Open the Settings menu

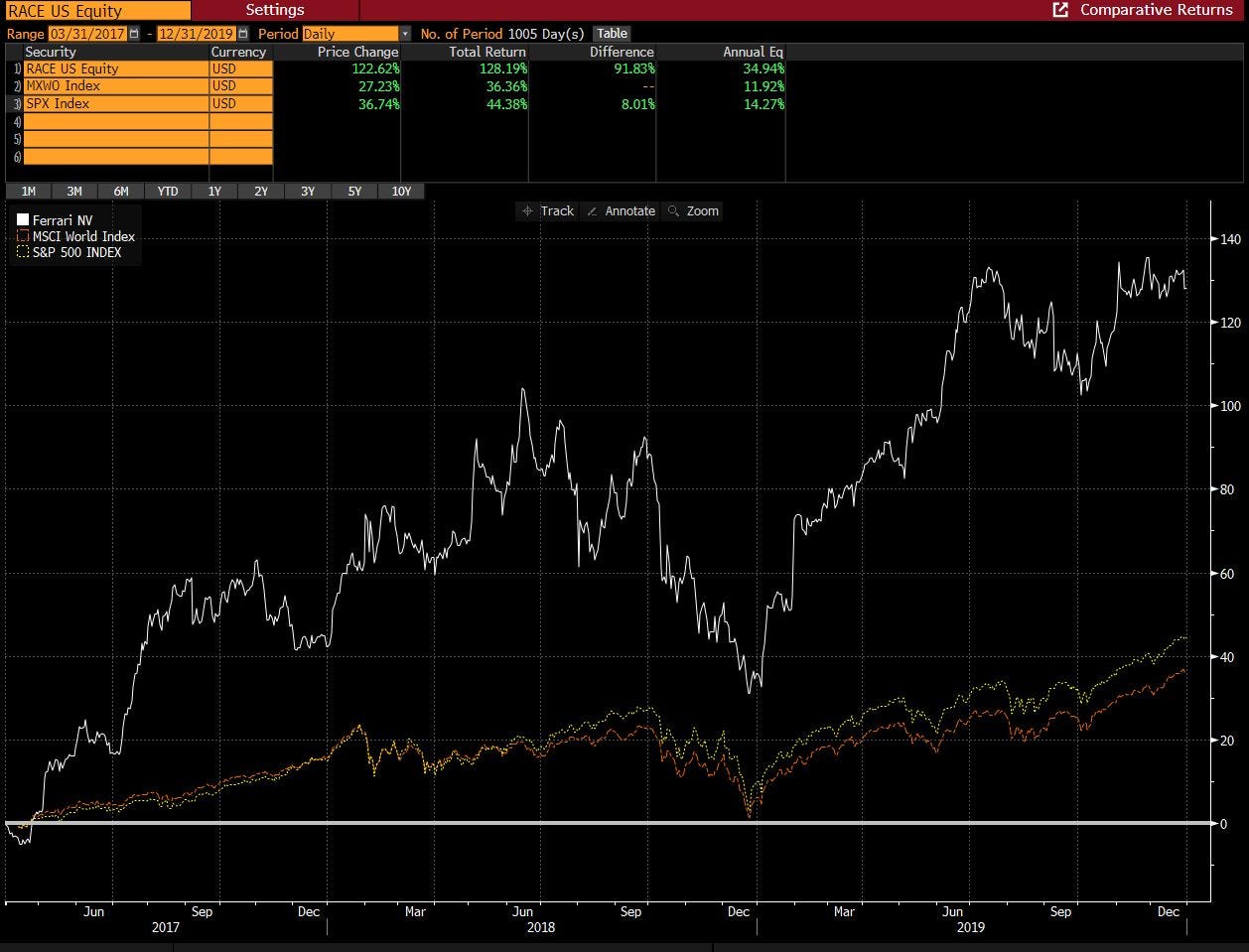pyautogui.click(x=275, y=10)
